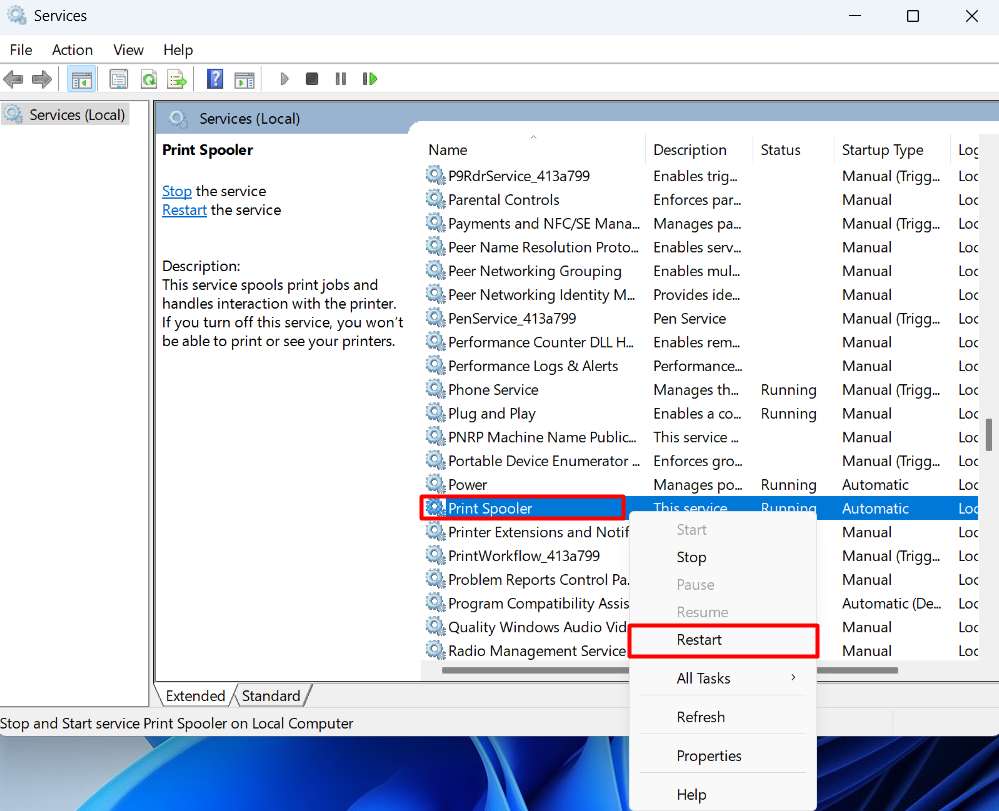
Task: Open the Action menu
Action: (x=72, y=50)
